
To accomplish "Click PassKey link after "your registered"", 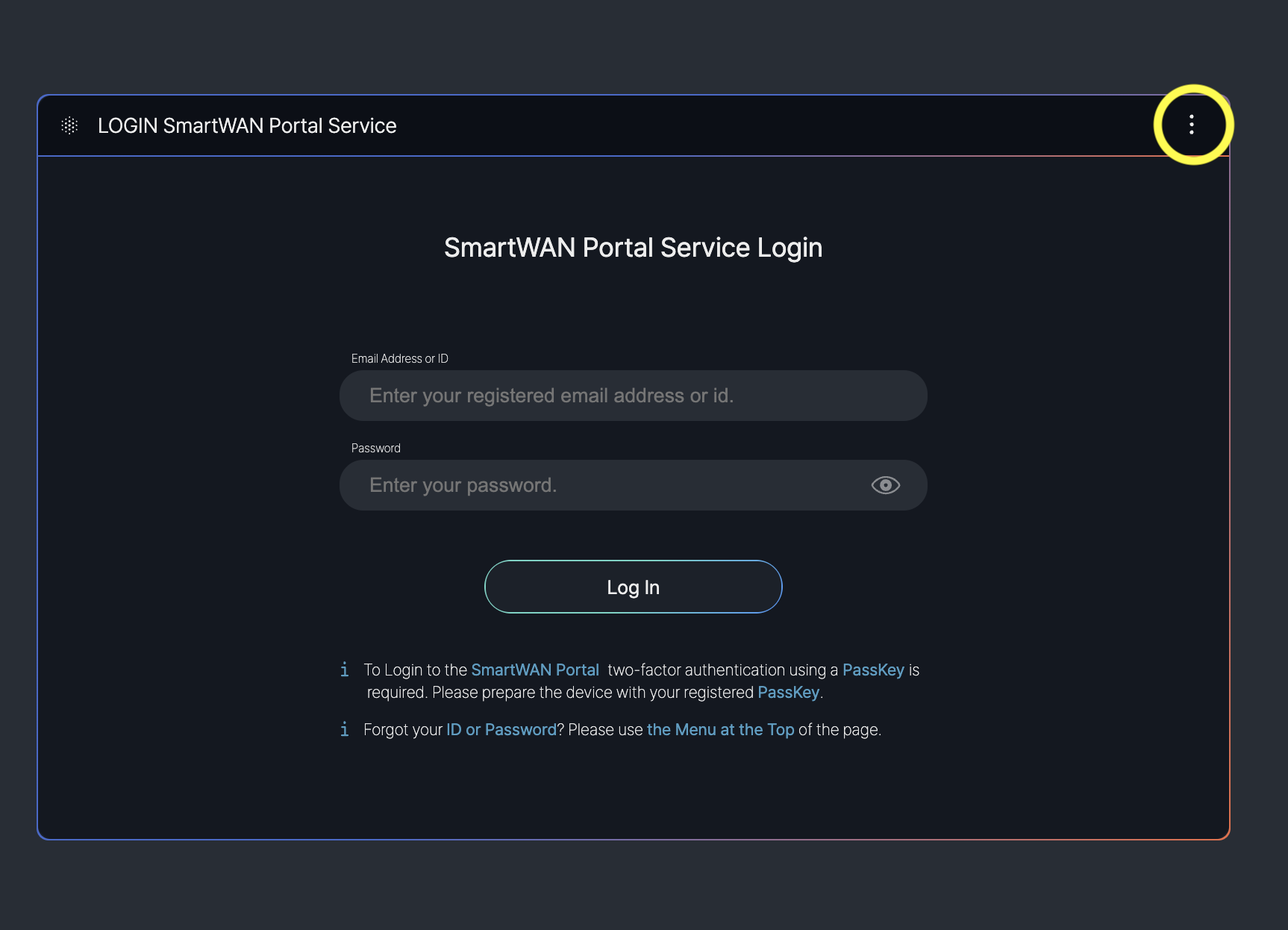I will point(788,693).
